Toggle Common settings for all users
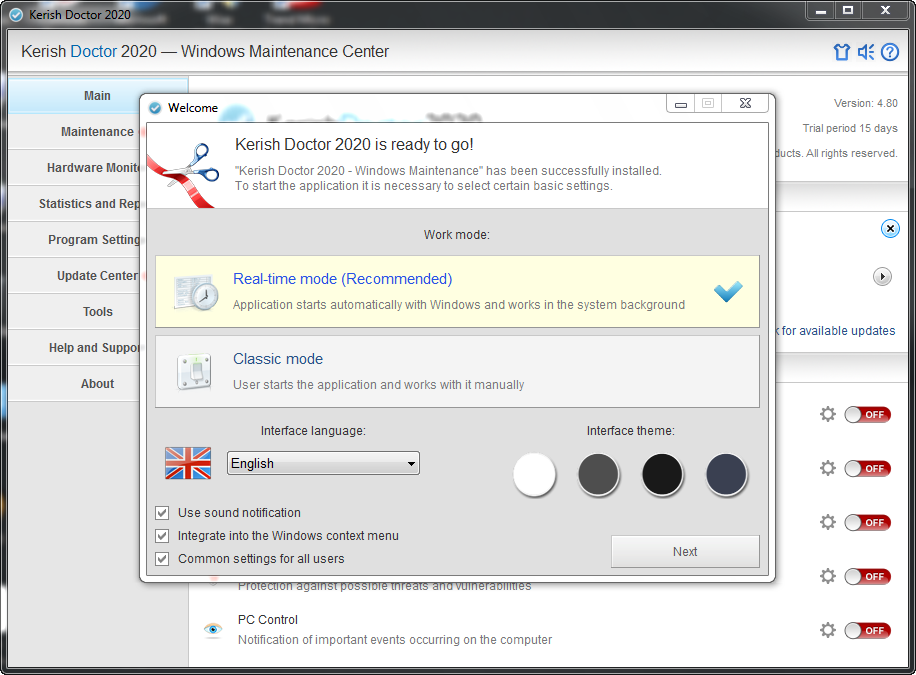Screen dimensions: 916x675 click(x=162, y=559)
